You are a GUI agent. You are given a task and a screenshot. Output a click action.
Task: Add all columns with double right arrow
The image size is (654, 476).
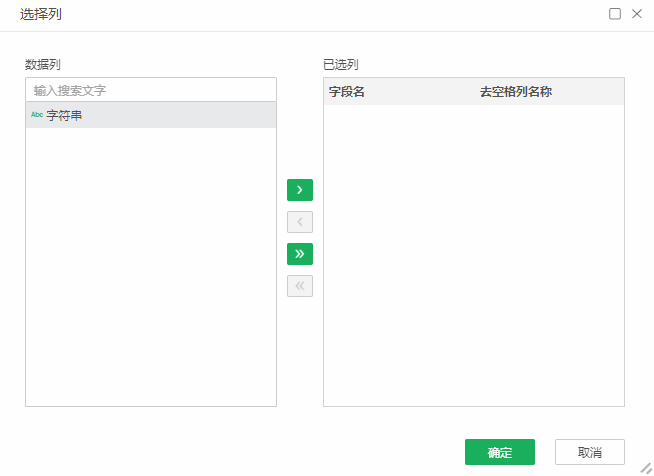[300, 254]
